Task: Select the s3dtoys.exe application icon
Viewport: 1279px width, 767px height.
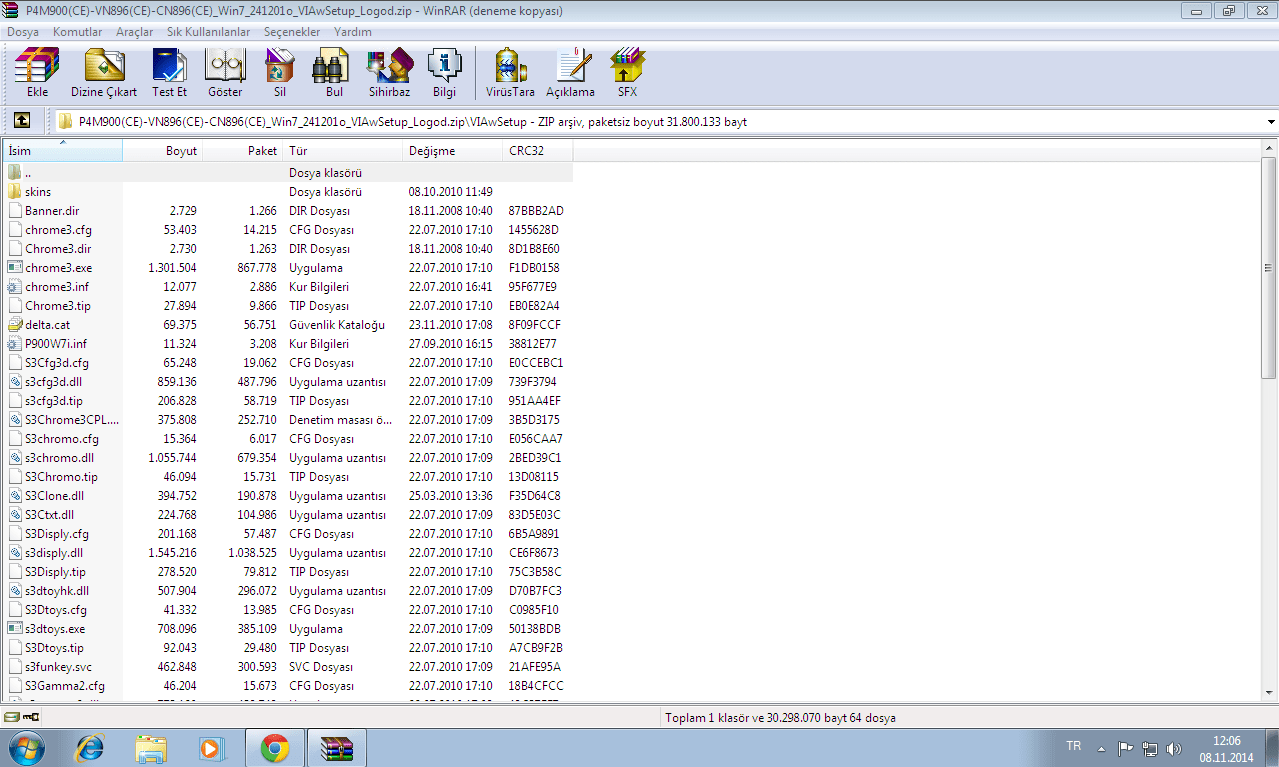Action: point(15,629)
